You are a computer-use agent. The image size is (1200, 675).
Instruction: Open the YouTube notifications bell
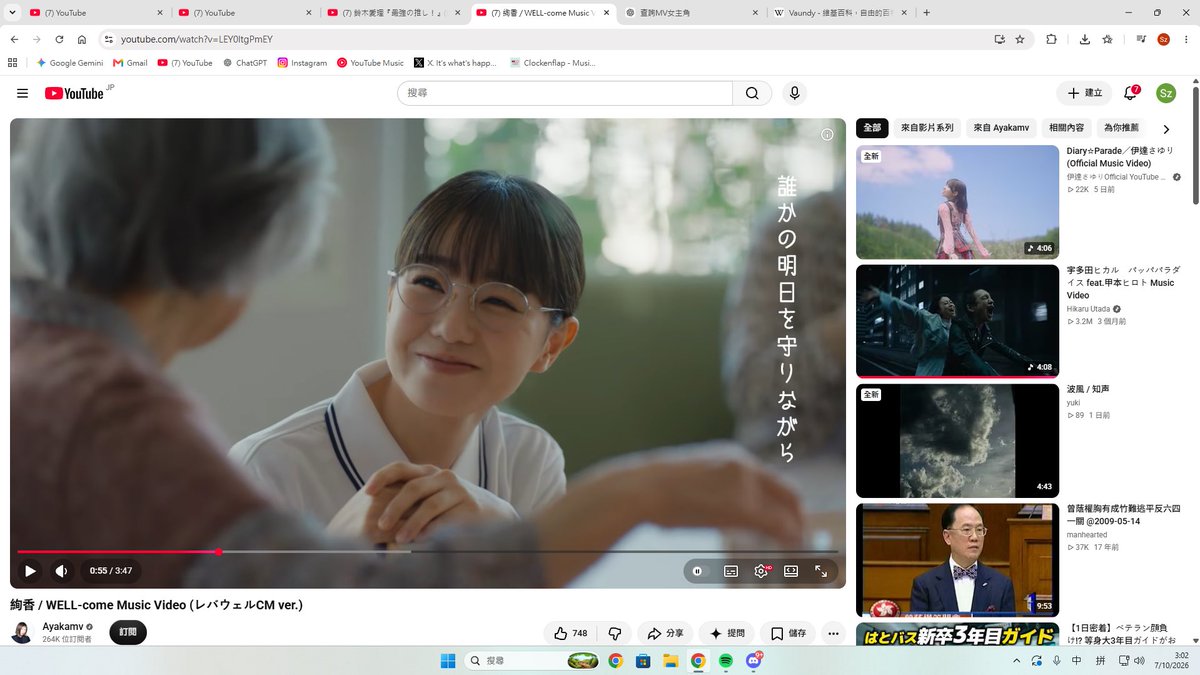click(1130, 93)
